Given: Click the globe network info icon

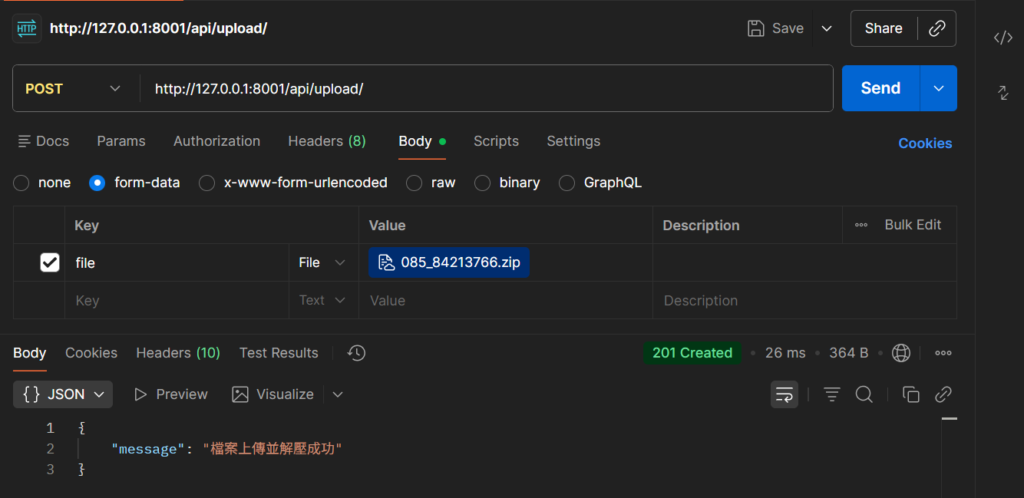Looking at the screenshot, I should point(901,353).
